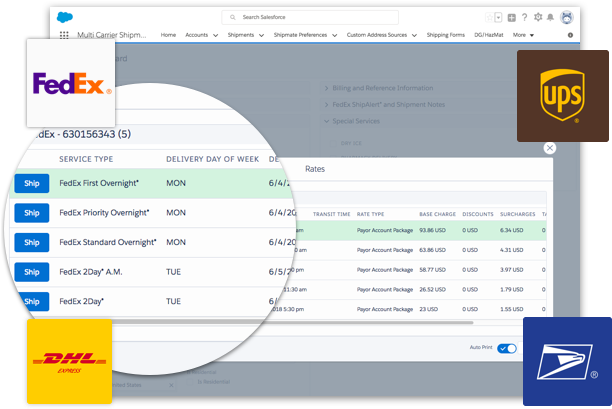Click TUE in FedEx 2Day A.M. row

174,272
